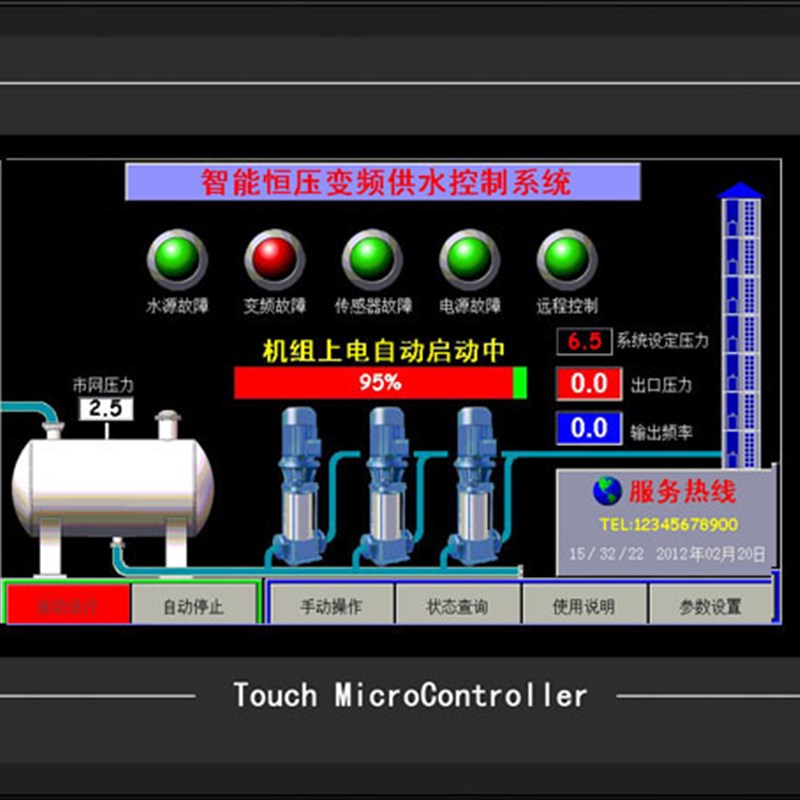Image resolution: width=800 pixels, height=800 pixels.
Task: Click the TEL:12345678900 phone number
Action: pos(669,524)
